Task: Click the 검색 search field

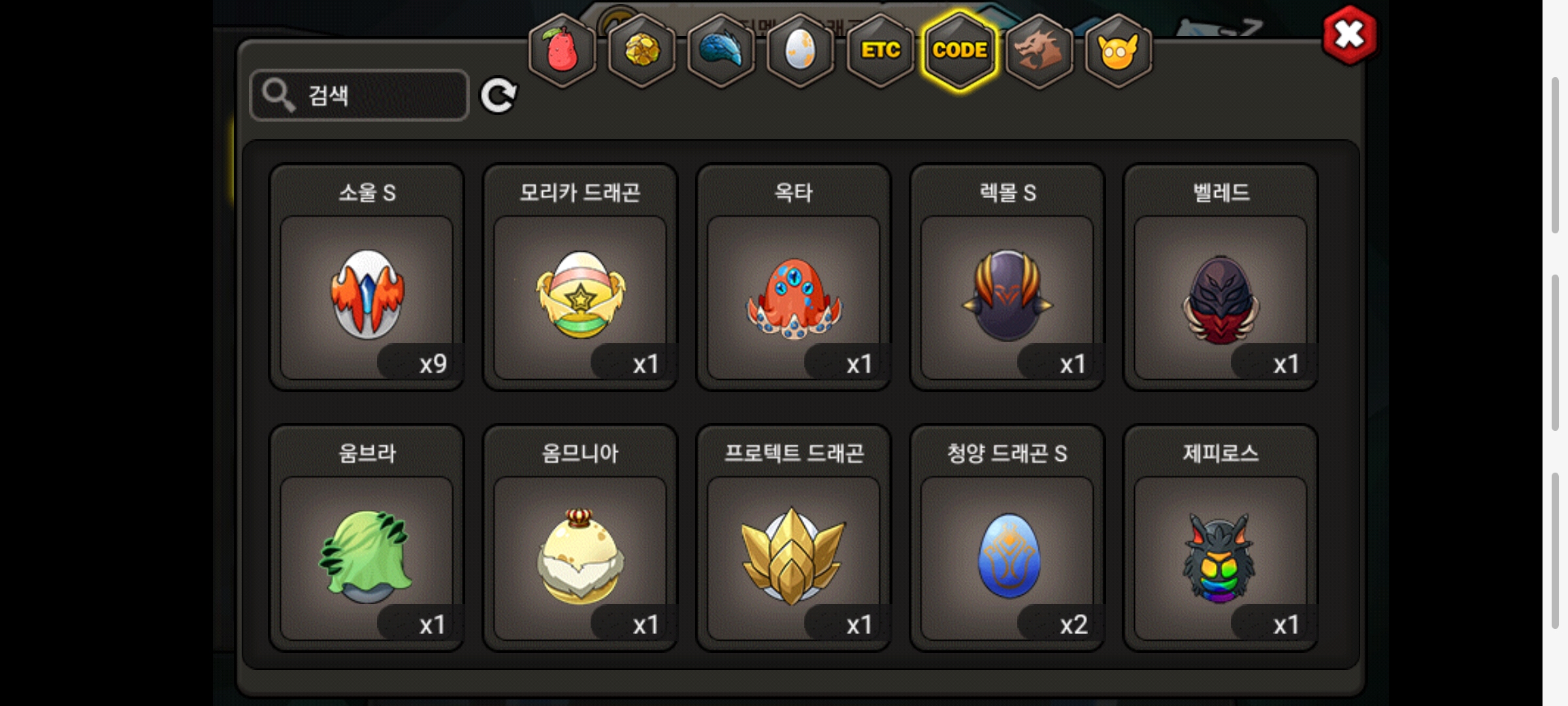Action: click(359, 95)
